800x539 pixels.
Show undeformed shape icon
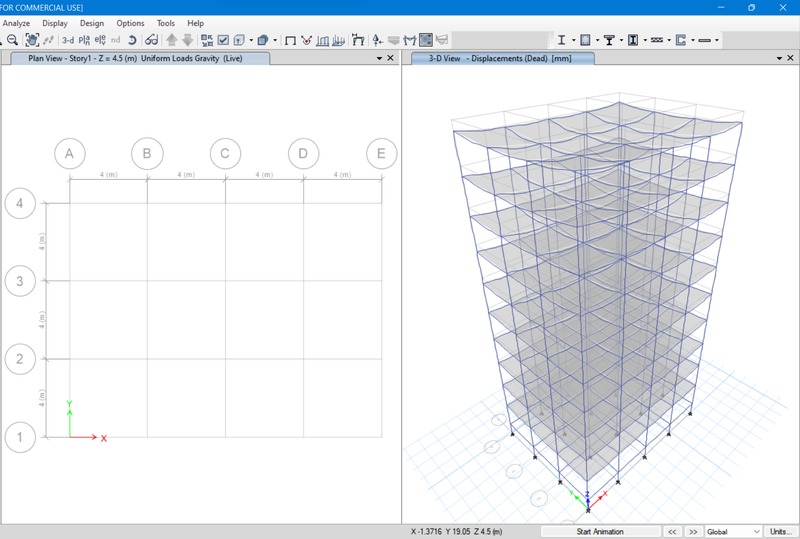pos(290,40)
